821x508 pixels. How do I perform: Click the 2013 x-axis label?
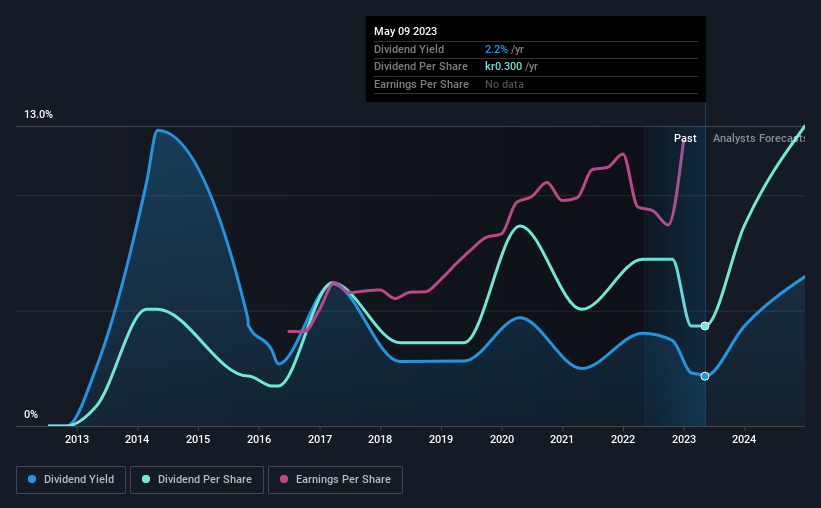pos(76,439)
